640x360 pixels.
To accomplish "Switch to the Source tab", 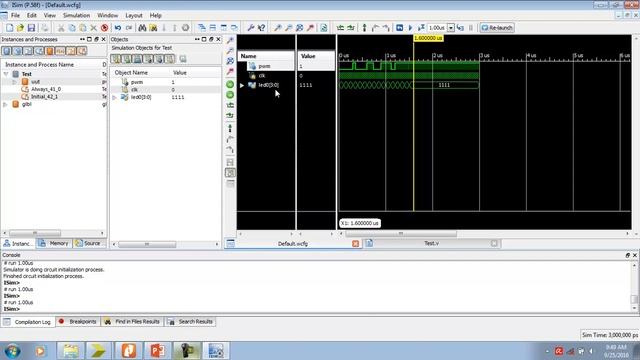I will [88, 243].
